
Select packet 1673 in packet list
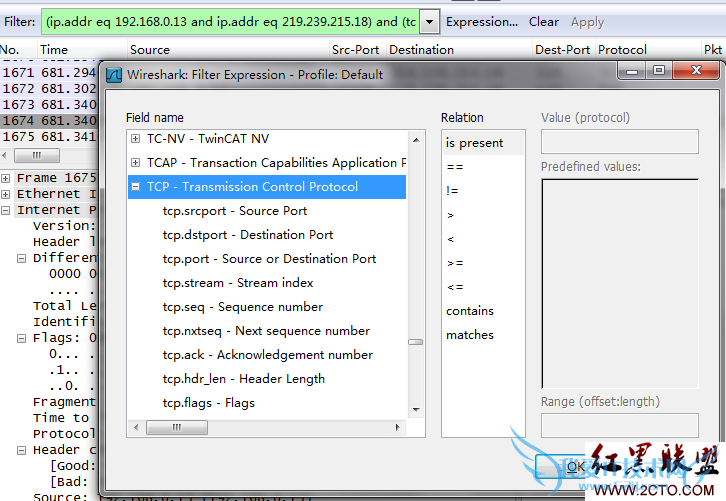49,105
